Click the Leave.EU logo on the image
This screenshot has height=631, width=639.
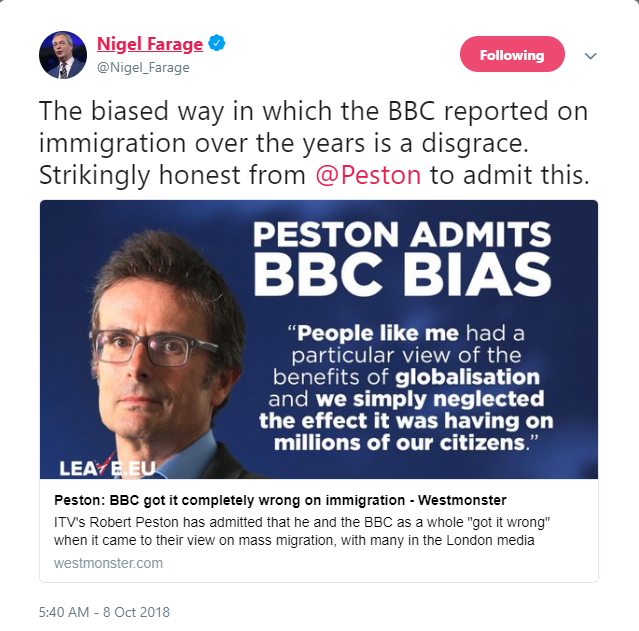[107, 468]
